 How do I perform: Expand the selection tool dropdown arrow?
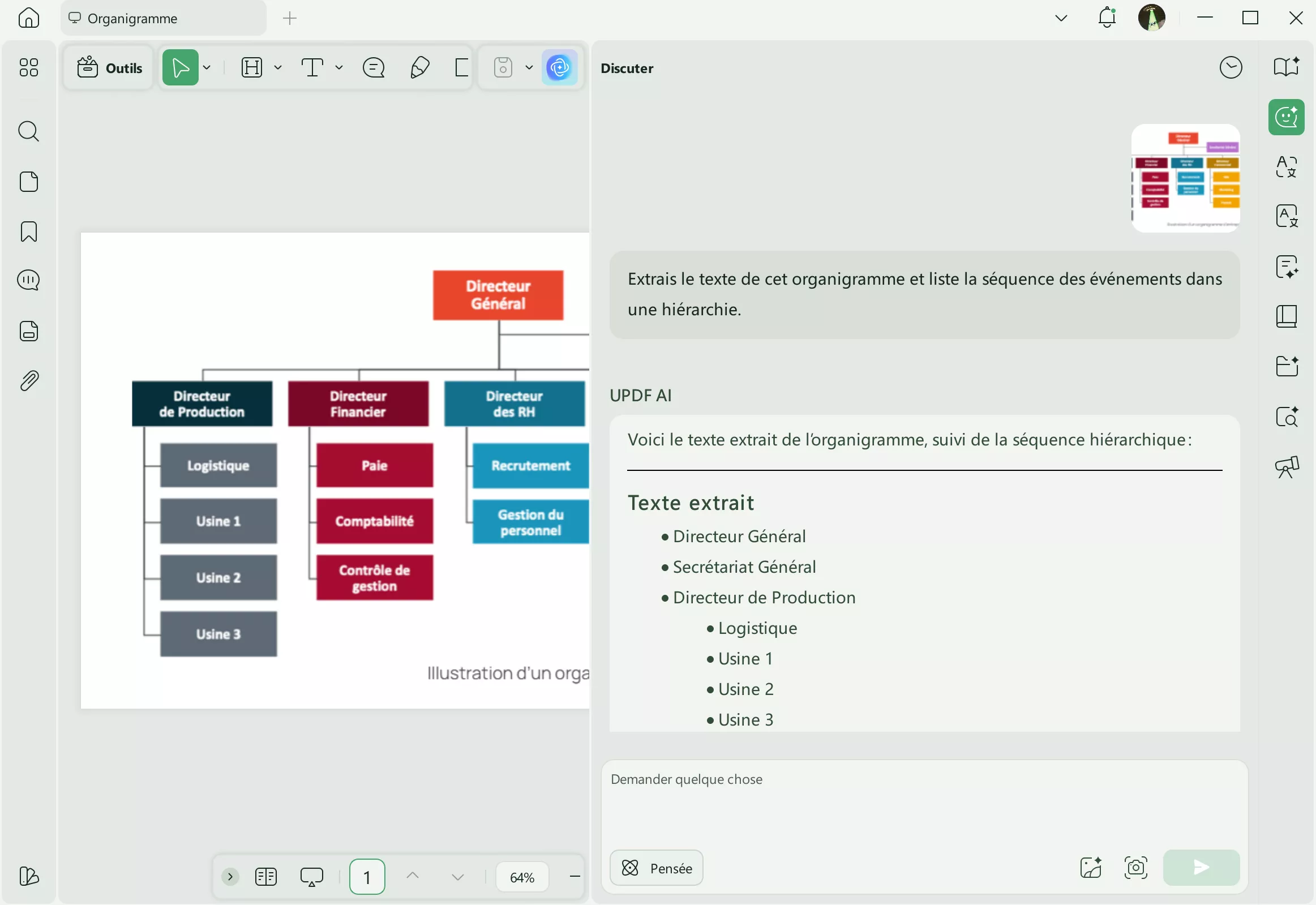[208, 67]
